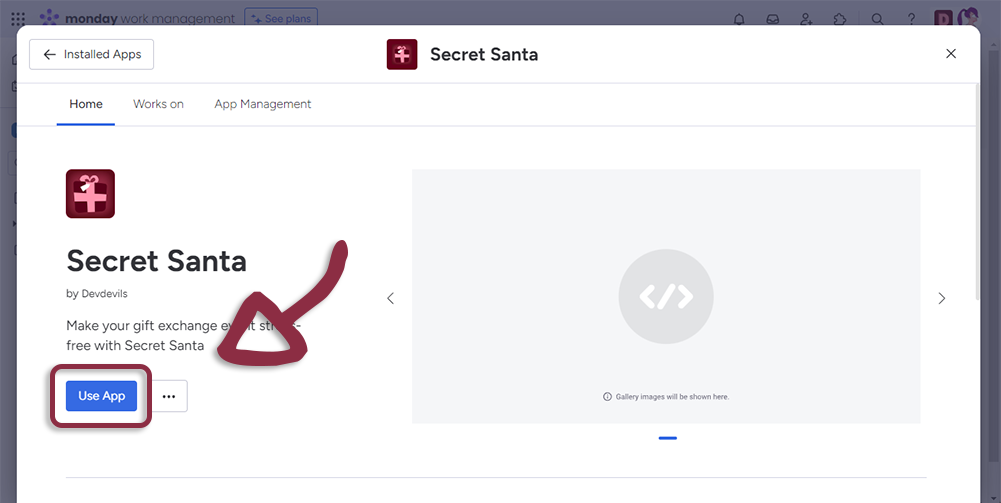Click the invite members icon
Screen dimensions: 1001x503
pos(807,19)
